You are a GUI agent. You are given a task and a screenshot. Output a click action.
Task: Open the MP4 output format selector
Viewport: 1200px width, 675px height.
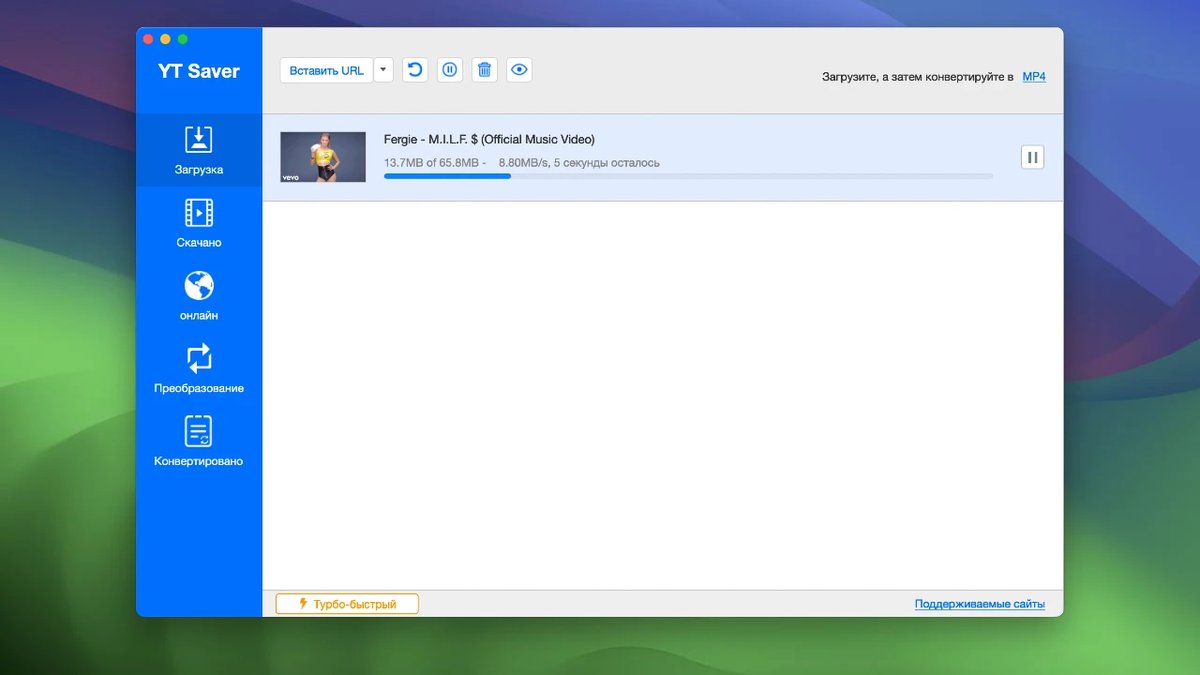pos(1034,77)
